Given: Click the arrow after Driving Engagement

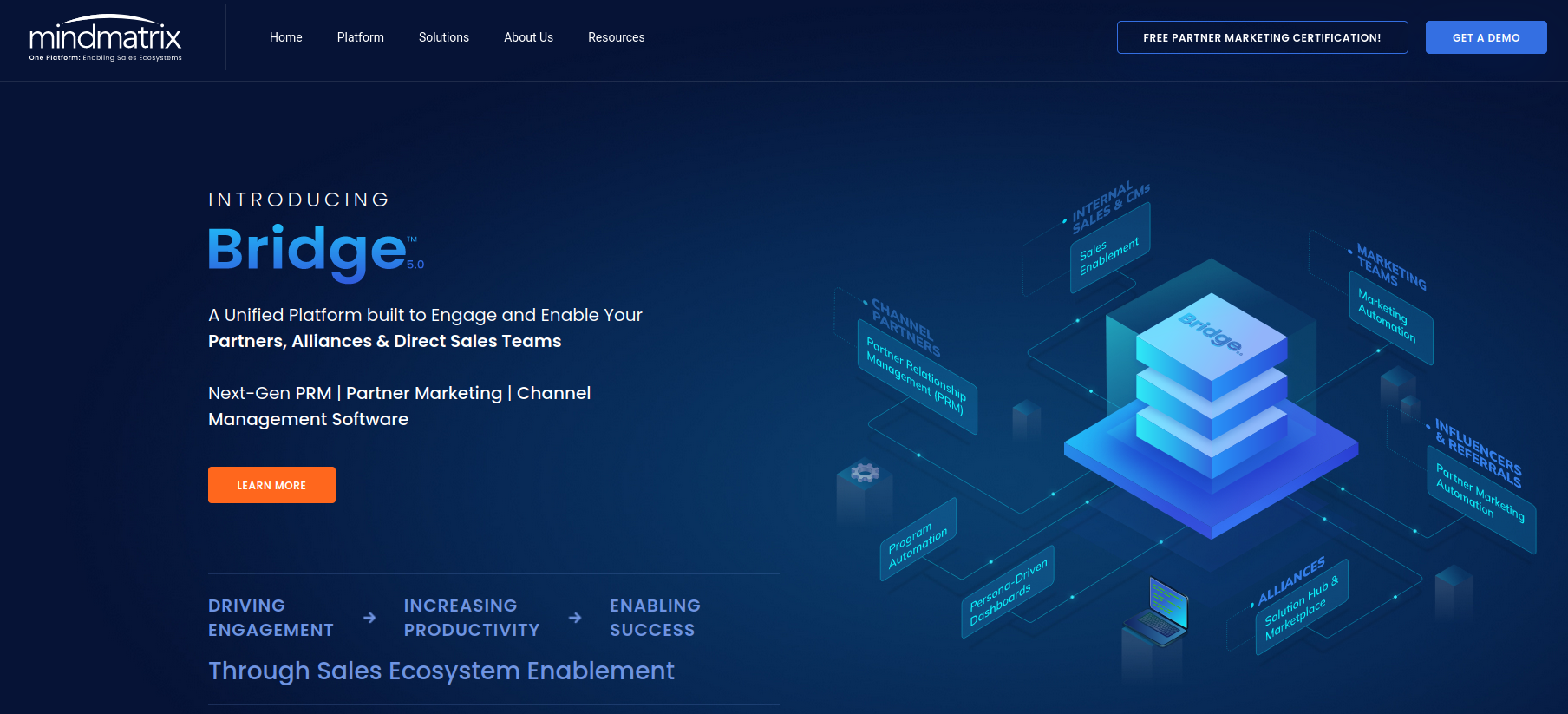Looking at the screenshot, I should pyautogui.click(x=369, y=618).
